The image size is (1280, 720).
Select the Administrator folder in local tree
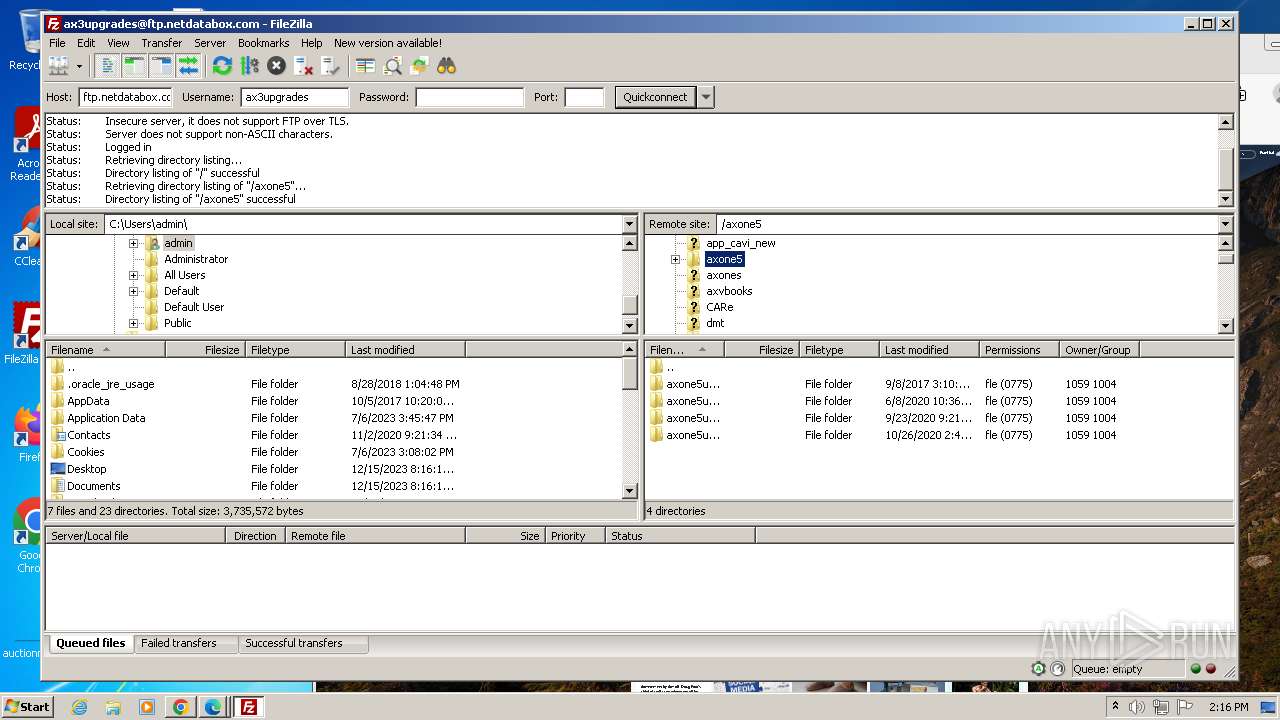(196, 259)
